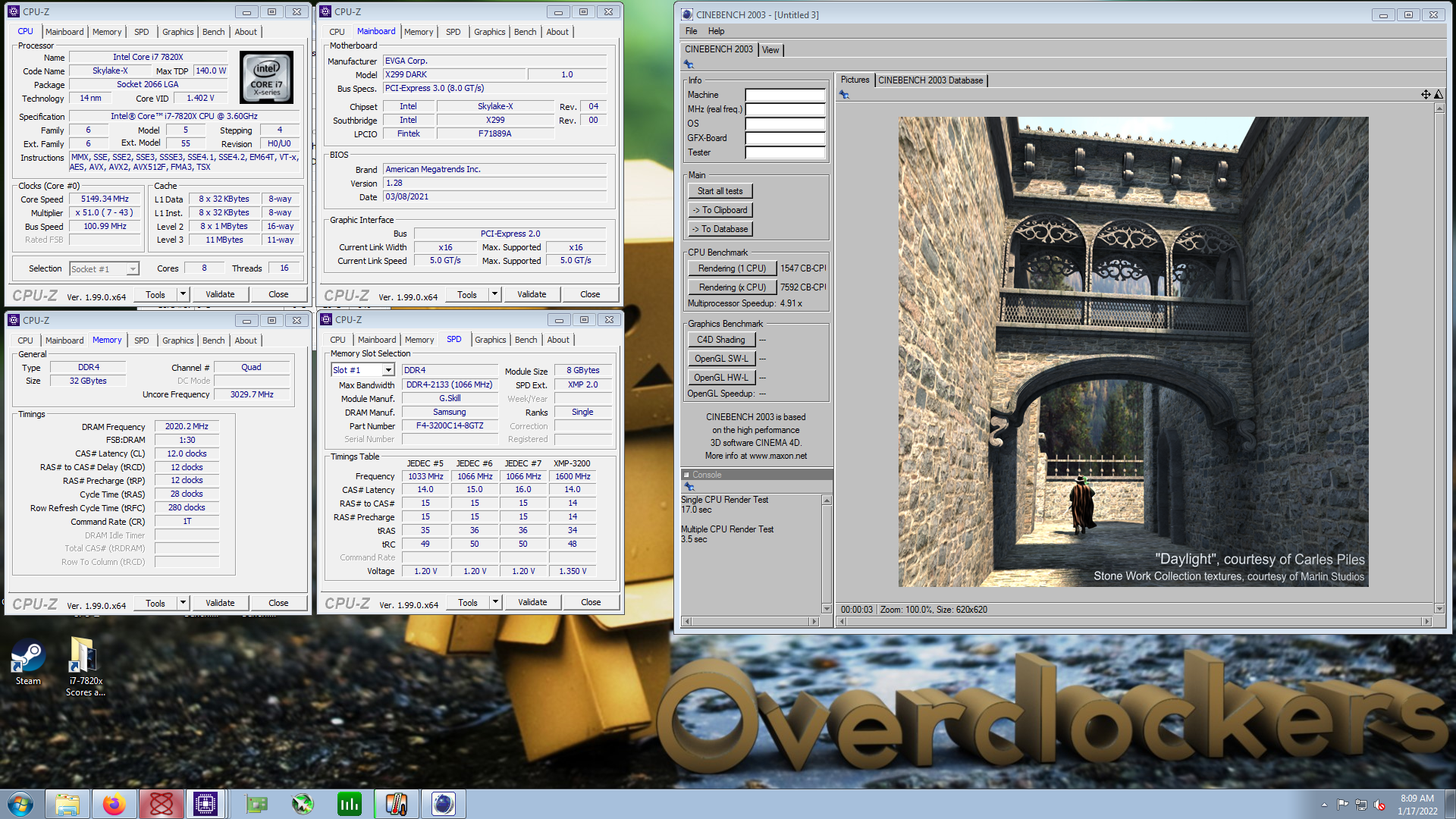The image size is (1456, 819).
Task: Launch Firefox from the taskbar
Action: pyautogui.click(x=115, y=804)
